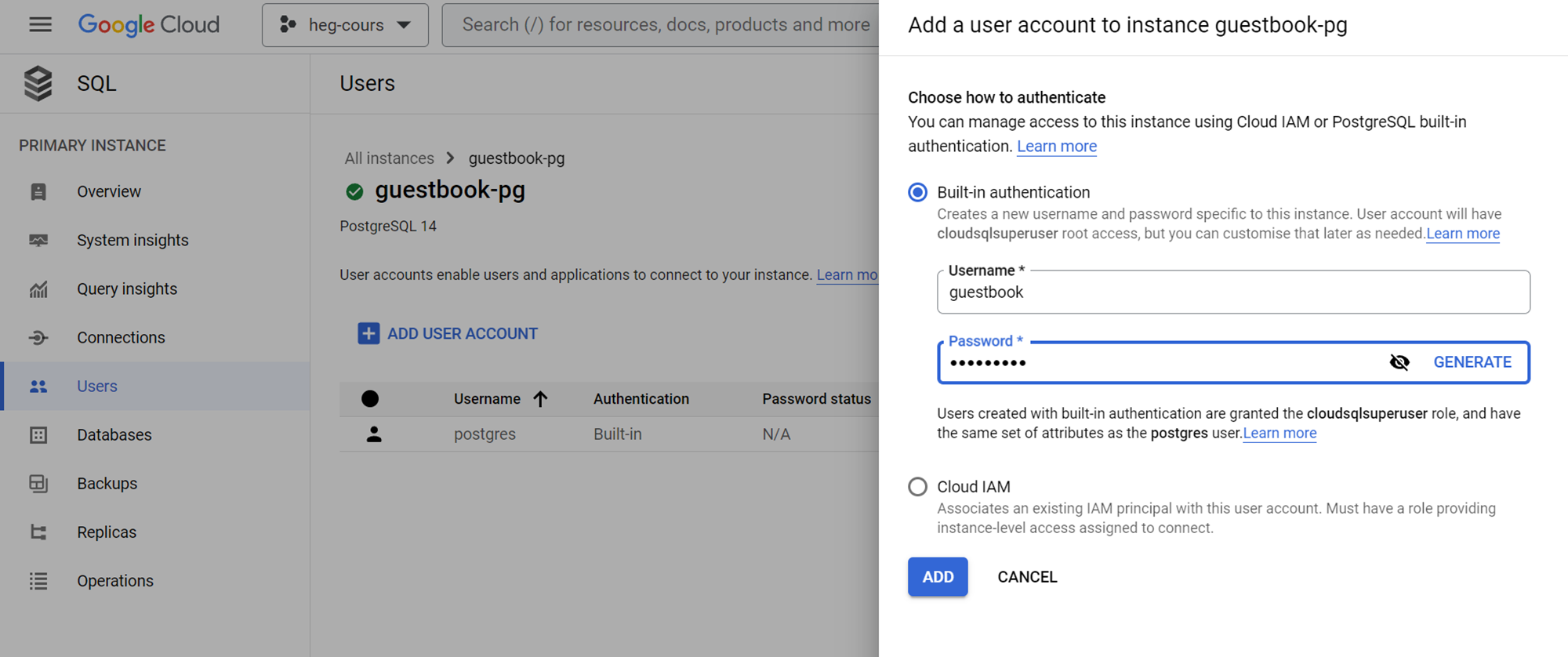Click the Databases sidebar icon
The image size is (1568, 657).
point(38,435)
